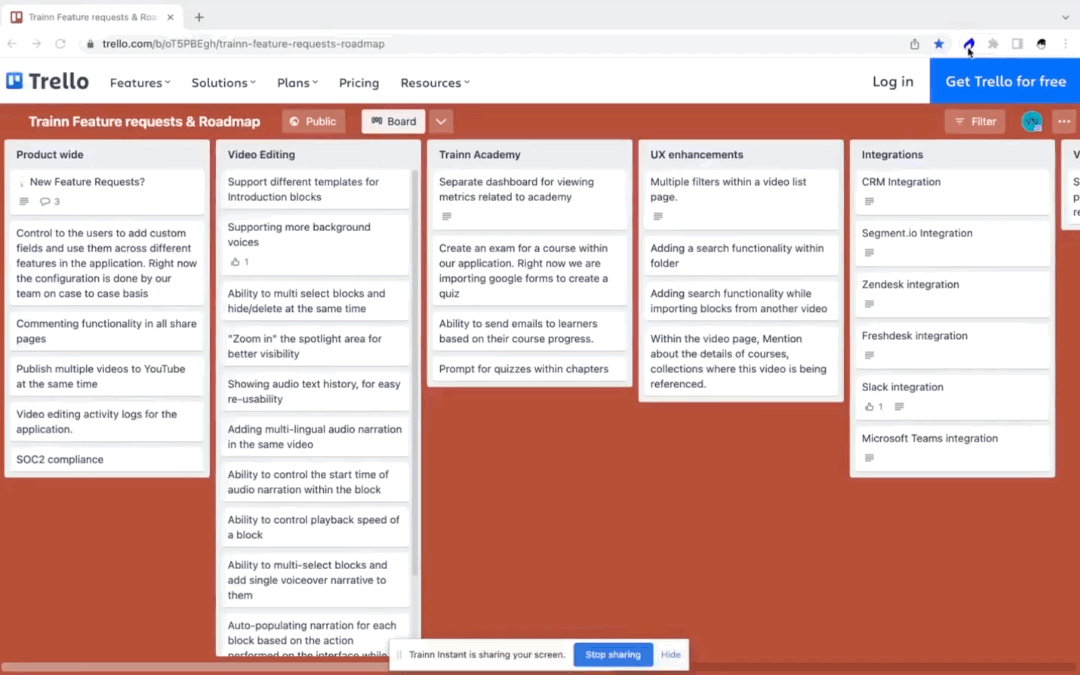
Task: Click the share page icon in address bar
Action: point(915,43)
